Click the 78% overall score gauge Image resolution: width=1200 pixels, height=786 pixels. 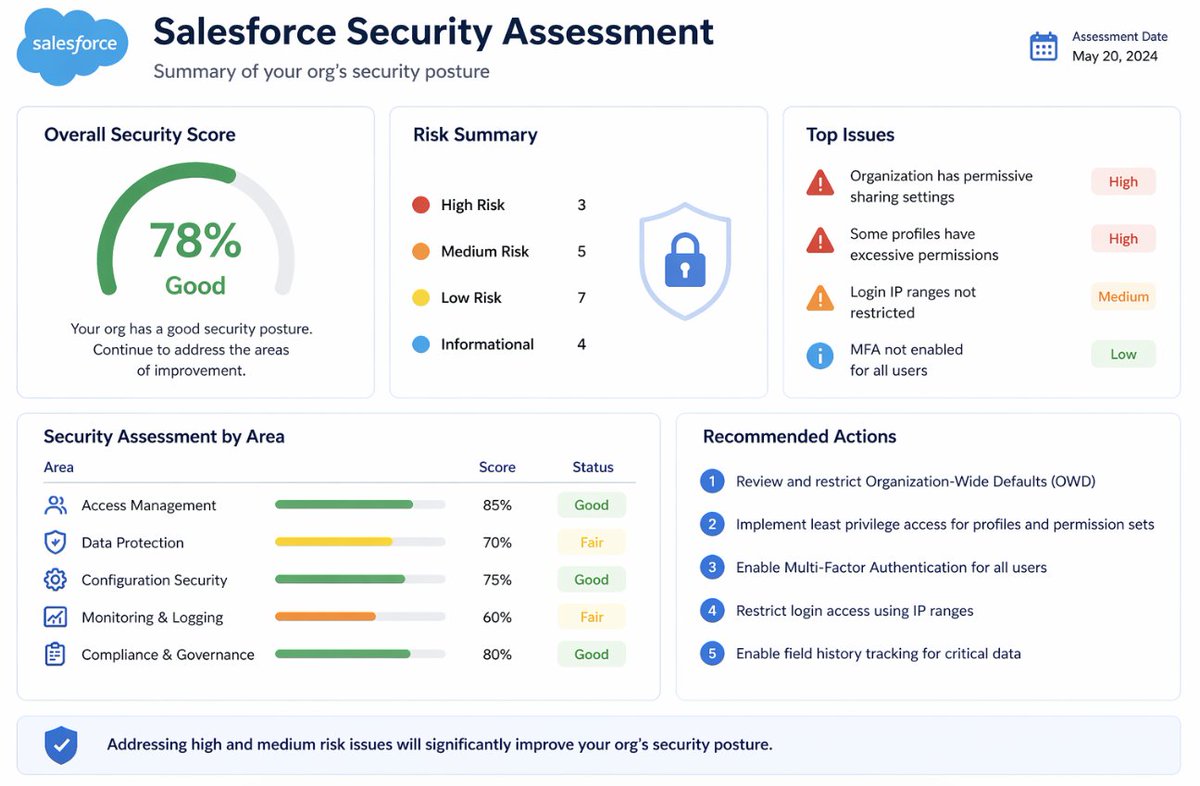pos(195,230)
